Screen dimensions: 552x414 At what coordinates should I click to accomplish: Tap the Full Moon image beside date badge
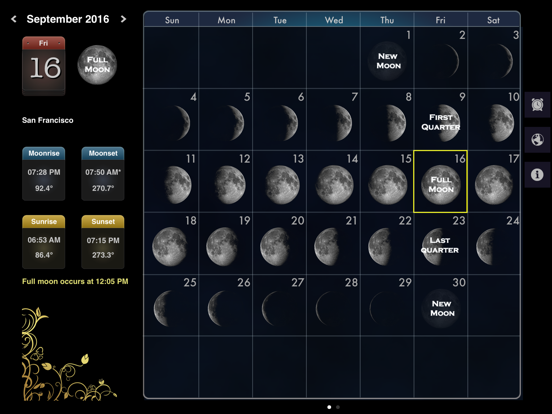pos(97,65)
